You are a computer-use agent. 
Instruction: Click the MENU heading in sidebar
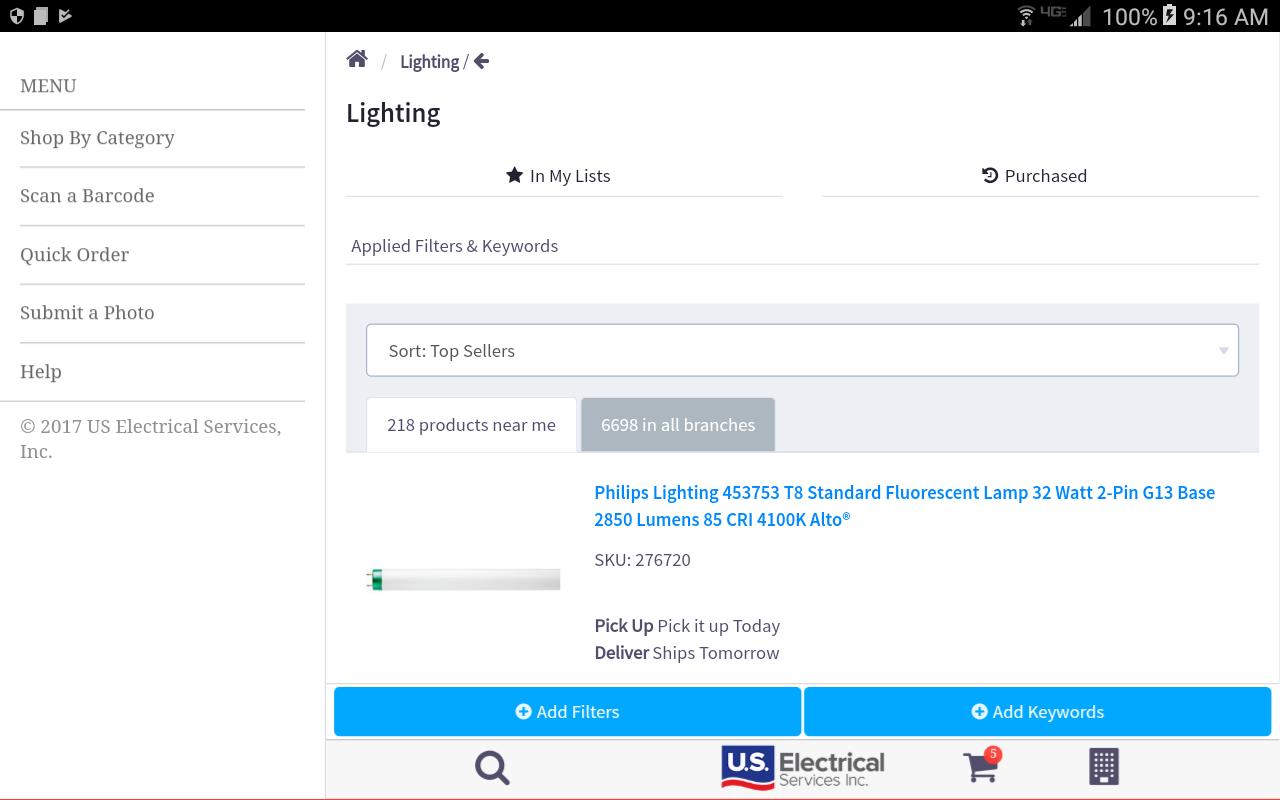(48, 86)
